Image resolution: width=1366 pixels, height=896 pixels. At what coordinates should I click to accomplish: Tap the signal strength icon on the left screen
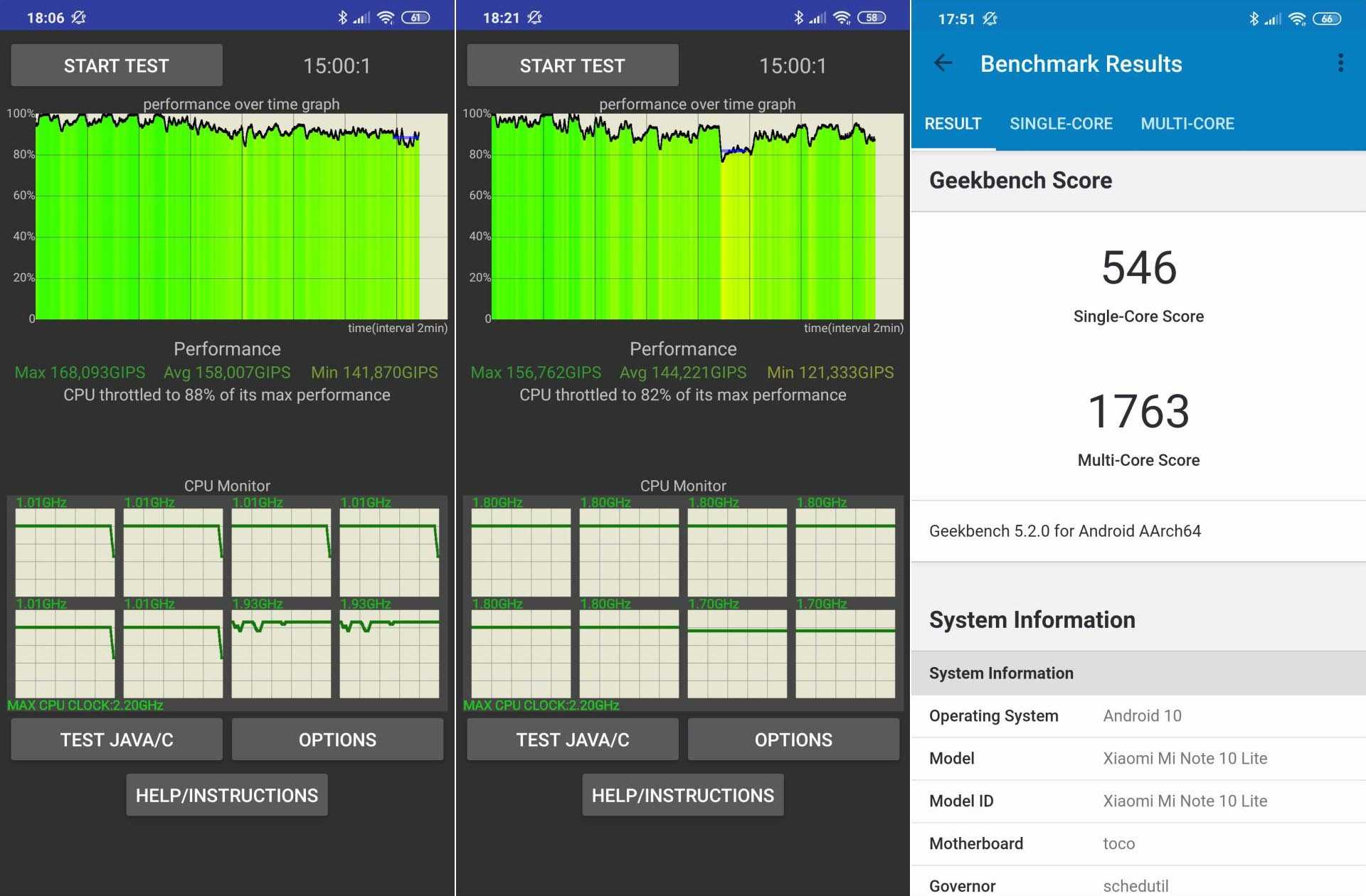tap(361, 18)
